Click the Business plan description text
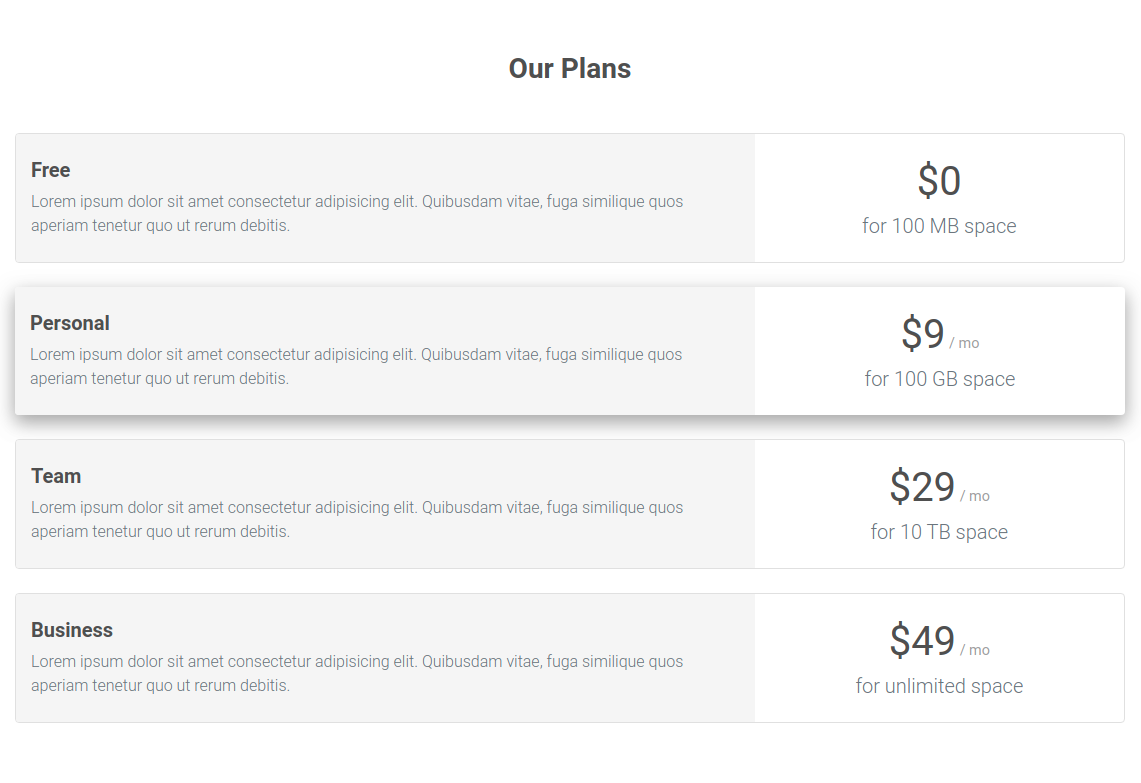 [357, 673]
